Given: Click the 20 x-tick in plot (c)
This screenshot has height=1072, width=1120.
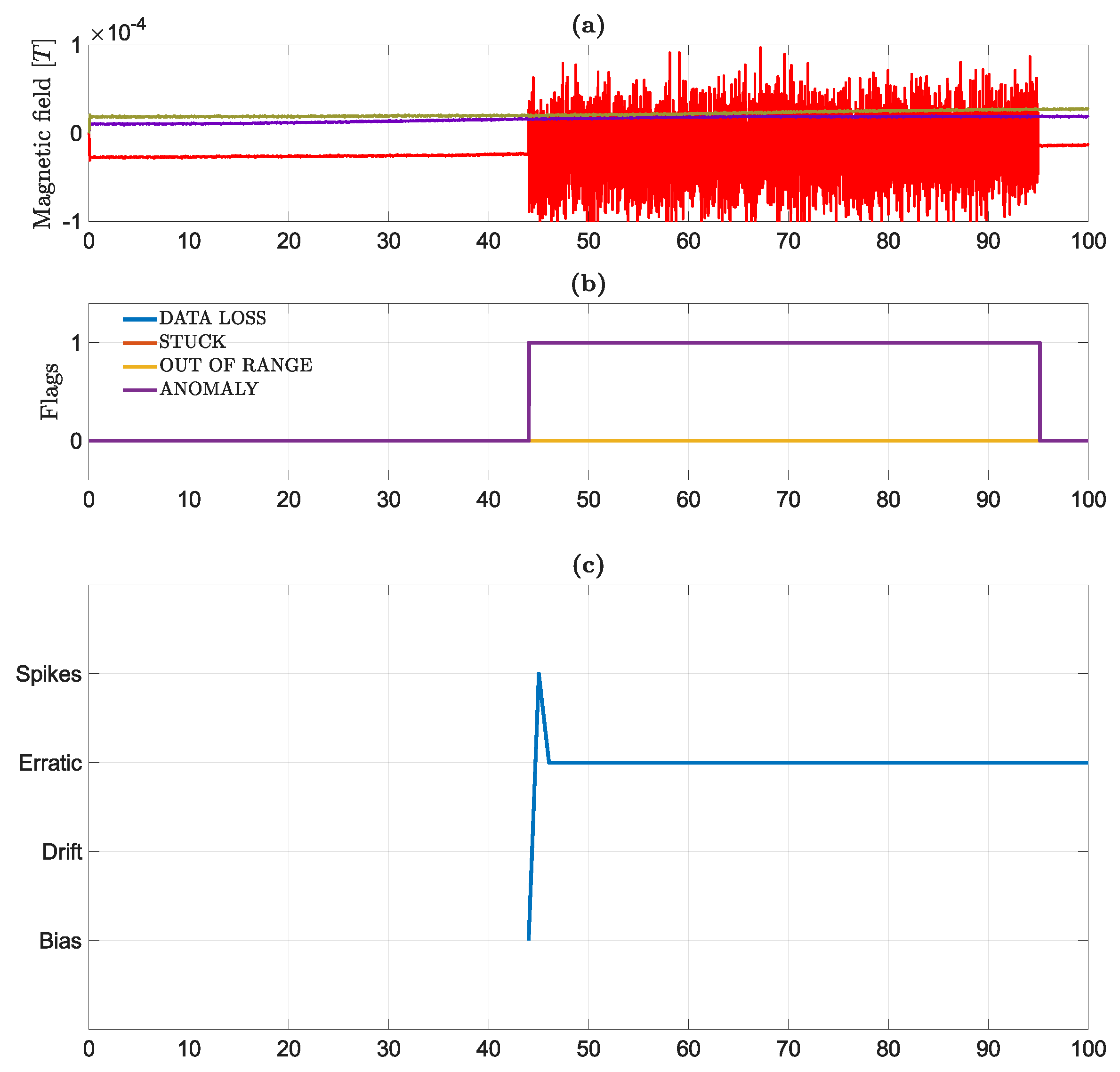Looking at the screenshot, I should click(289, 1049).
